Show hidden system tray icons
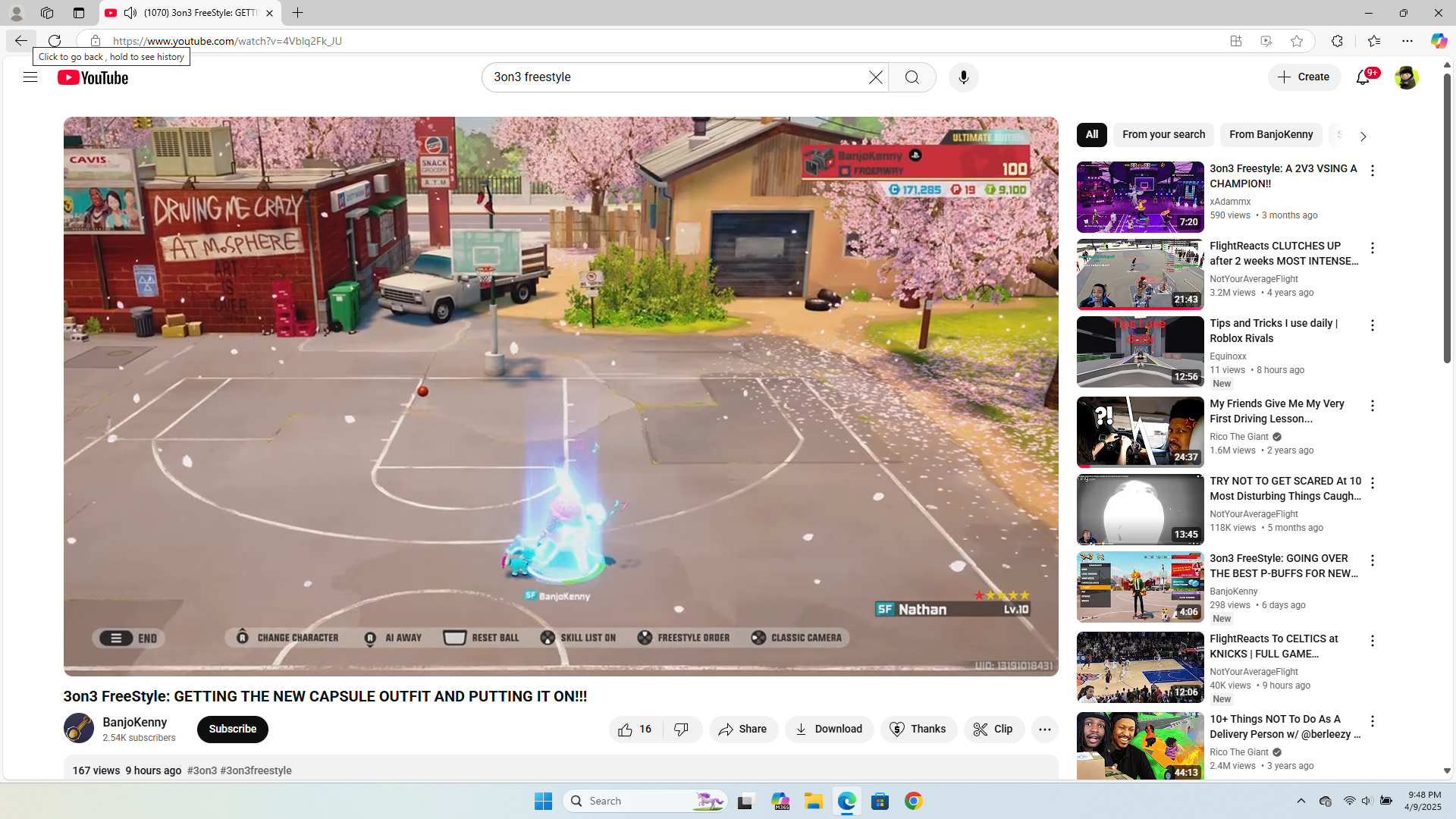 click(1301, 801)
